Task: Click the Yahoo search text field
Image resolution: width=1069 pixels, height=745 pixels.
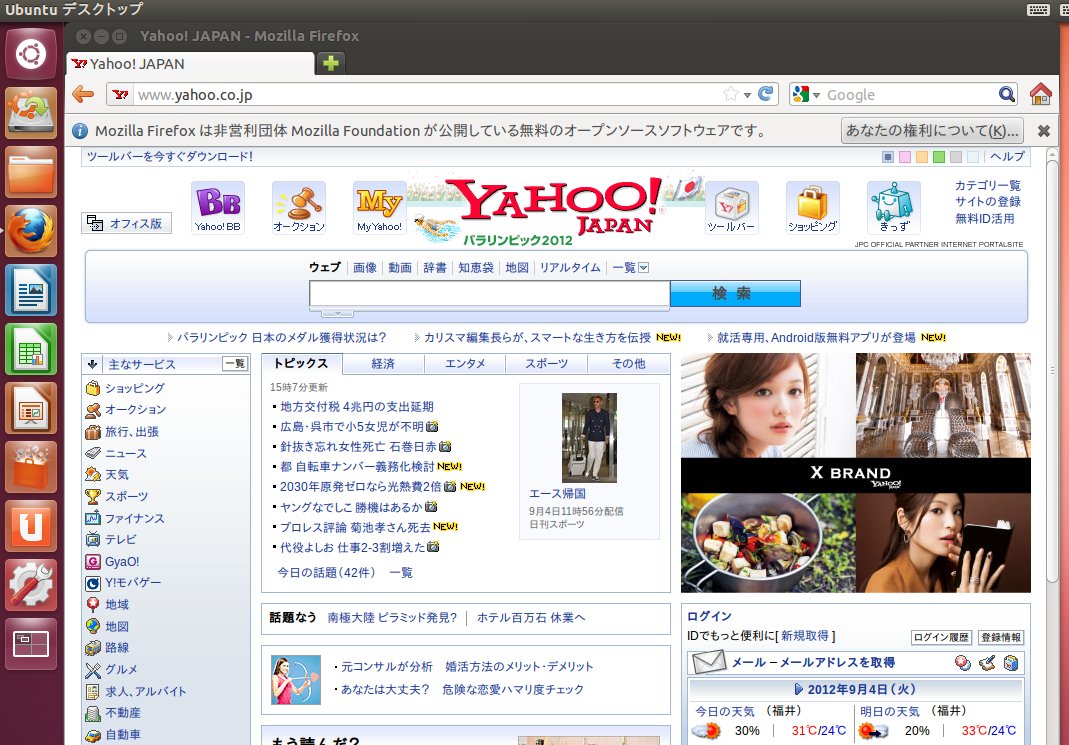Action: tap(489, 293)
